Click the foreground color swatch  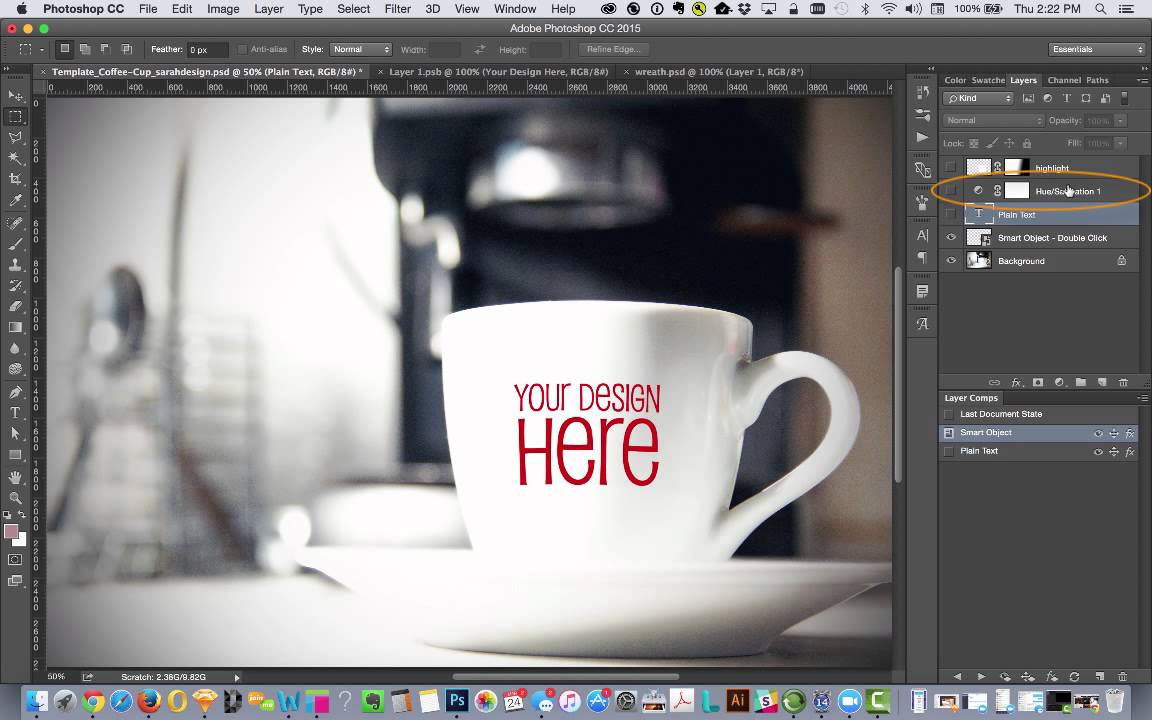[11, 532]
